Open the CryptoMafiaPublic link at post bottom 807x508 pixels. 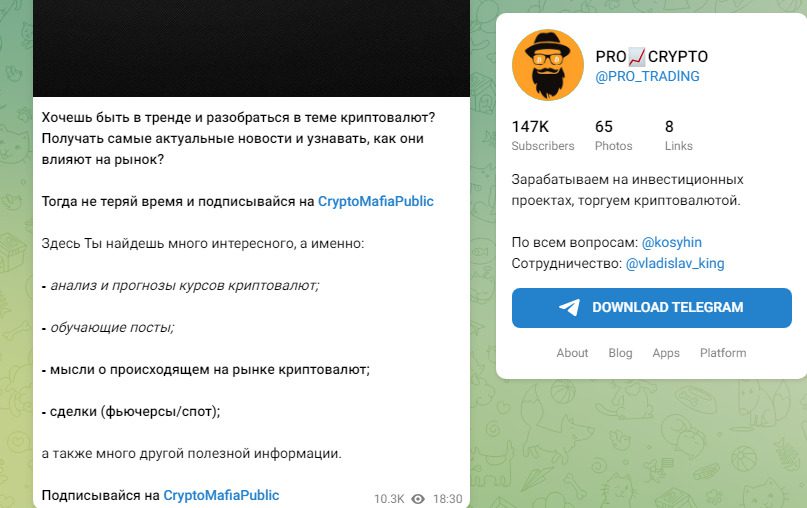[221, 495]
